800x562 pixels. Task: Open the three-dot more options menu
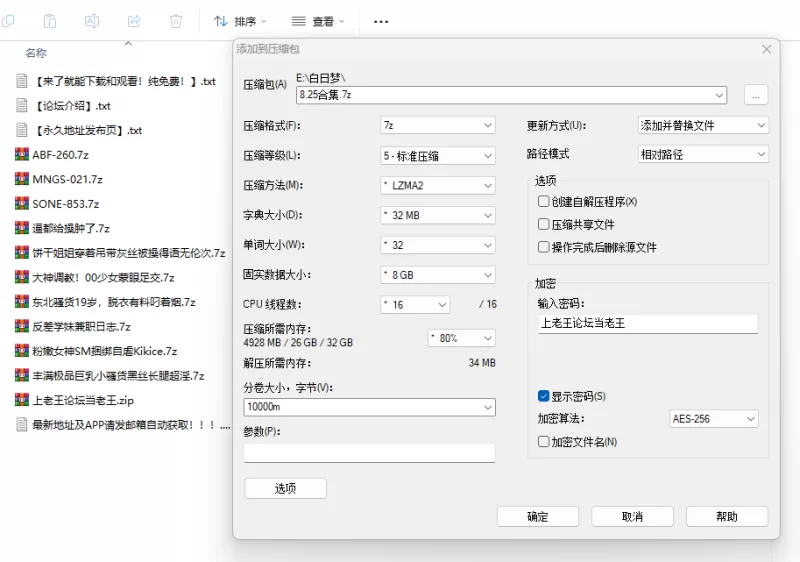click(381, 21)
